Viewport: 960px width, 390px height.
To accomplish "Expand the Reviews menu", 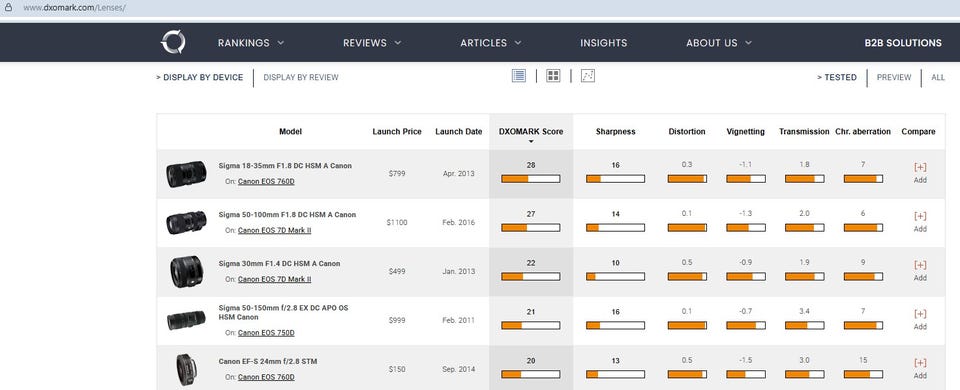I will [372, 43].
